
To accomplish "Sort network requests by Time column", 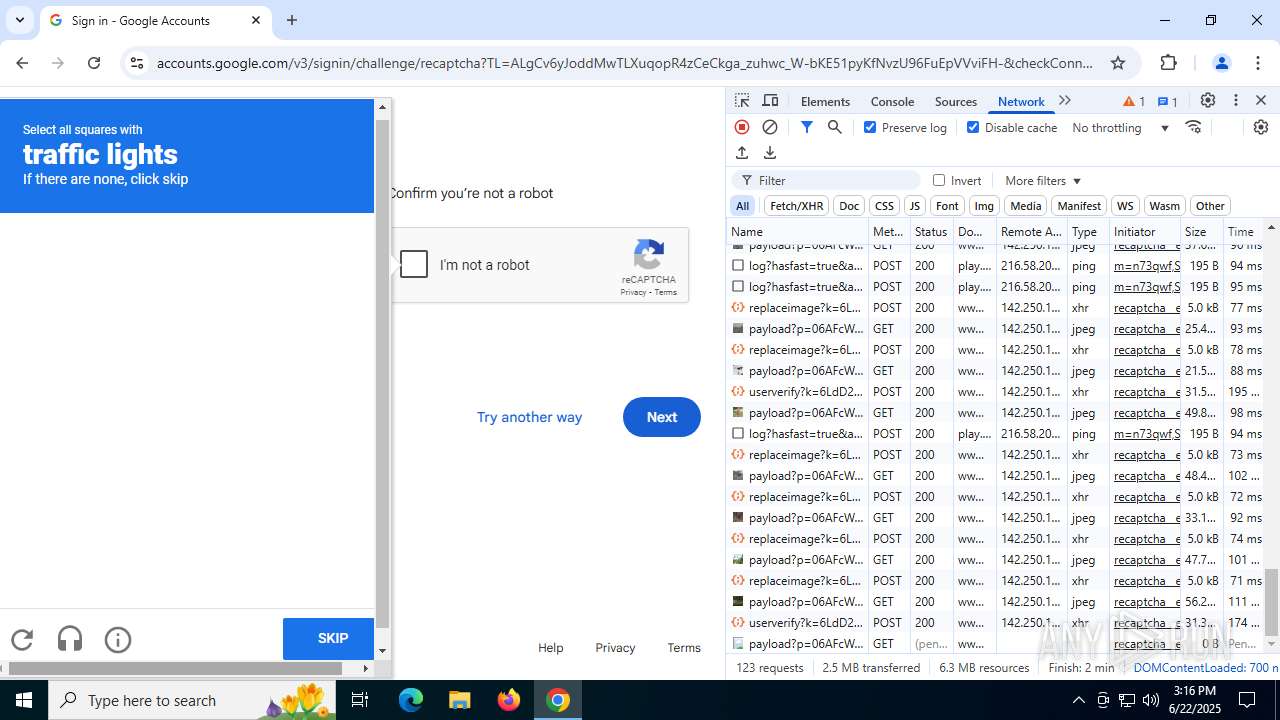I will tap(1241, 231).
